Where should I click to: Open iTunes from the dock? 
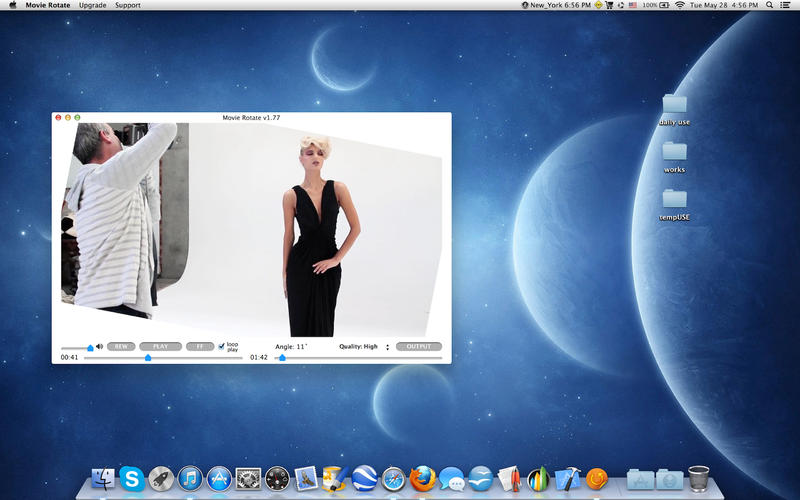tap(190, 479)
